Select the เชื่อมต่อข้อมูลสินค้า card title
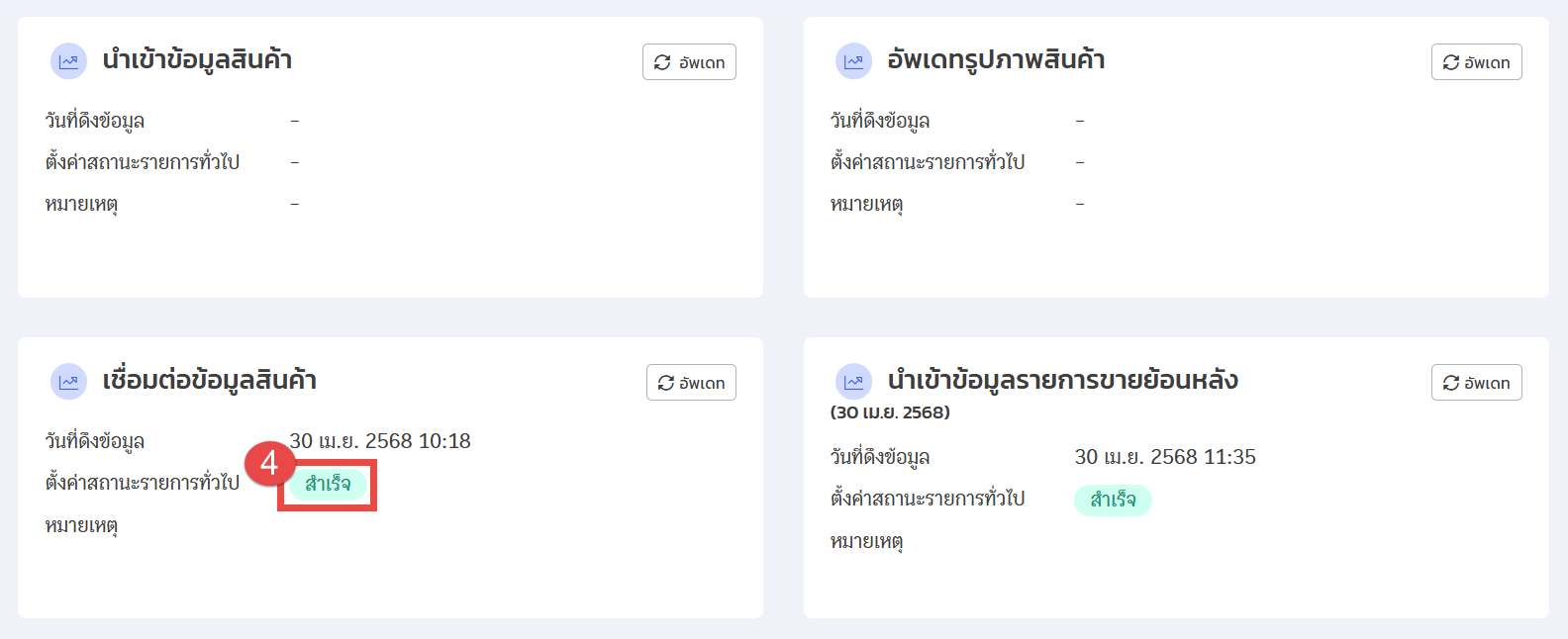The height and width of the screenshot is (639, 1568). pyautogui.click(x=209, y=381)
